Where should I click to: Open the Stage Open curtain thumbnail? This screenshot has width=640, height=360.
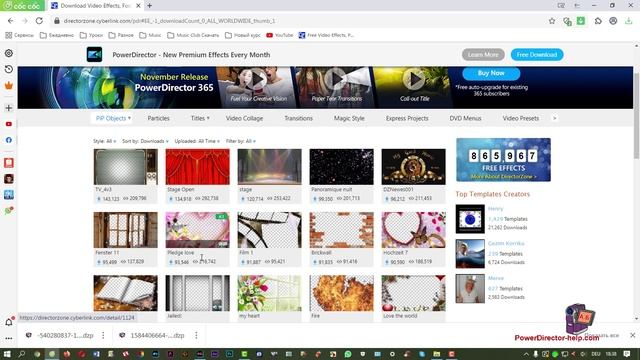[x=198, y=167]
